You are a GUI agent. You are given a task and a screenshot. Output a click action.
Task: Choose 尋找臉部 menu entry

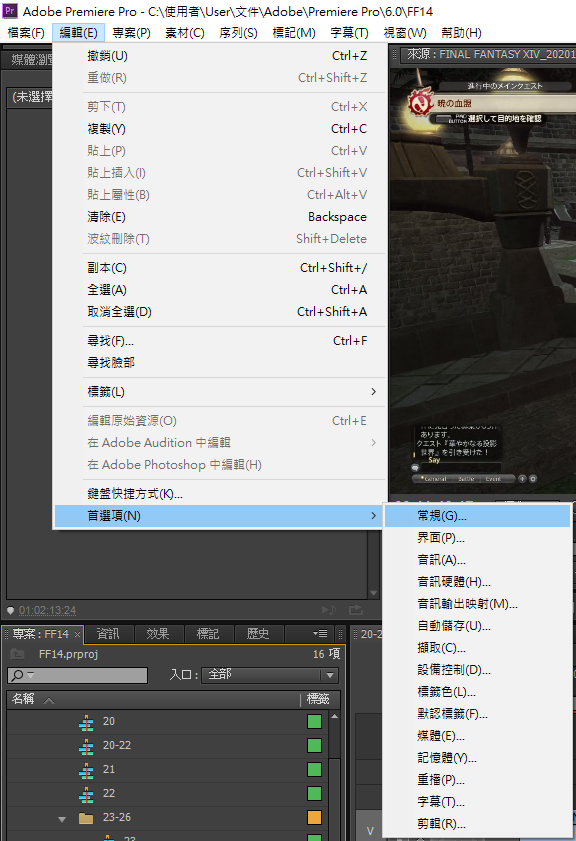click(220, 363)
